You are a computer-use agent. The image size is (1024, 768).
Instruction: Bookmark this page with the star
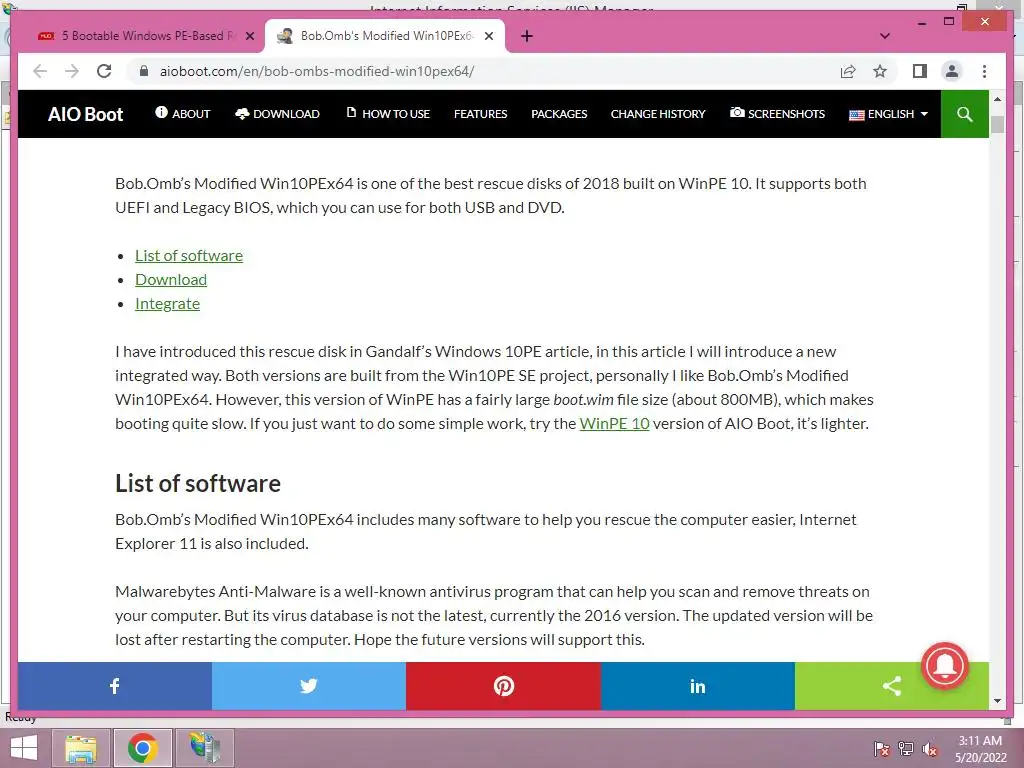click(x=880, y=71)
